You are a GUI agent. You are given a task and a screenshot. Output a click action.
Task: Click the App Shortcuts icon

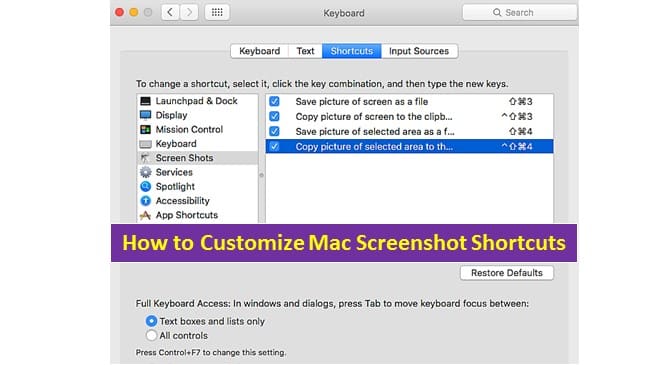146,215
